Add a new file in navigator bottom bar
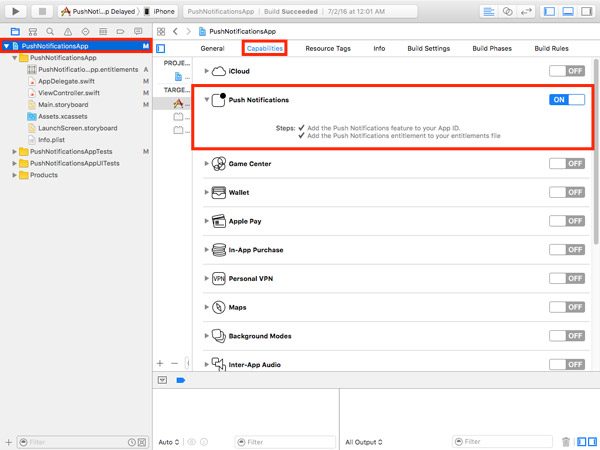The height and width of the screenshot is (450, 600). click(x=8, y=442)
